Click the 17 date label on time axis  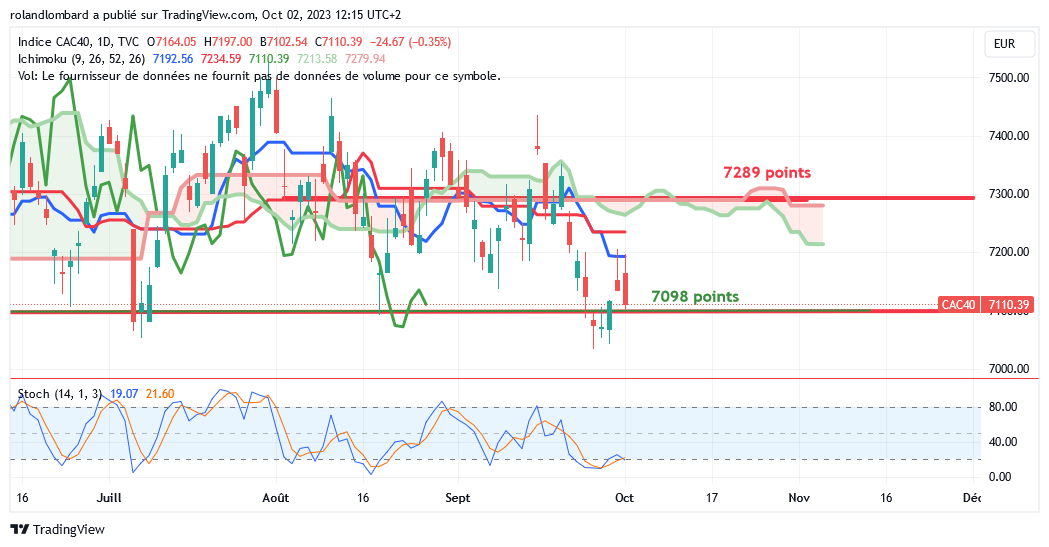pyautogui.click(x=712, y=498)
